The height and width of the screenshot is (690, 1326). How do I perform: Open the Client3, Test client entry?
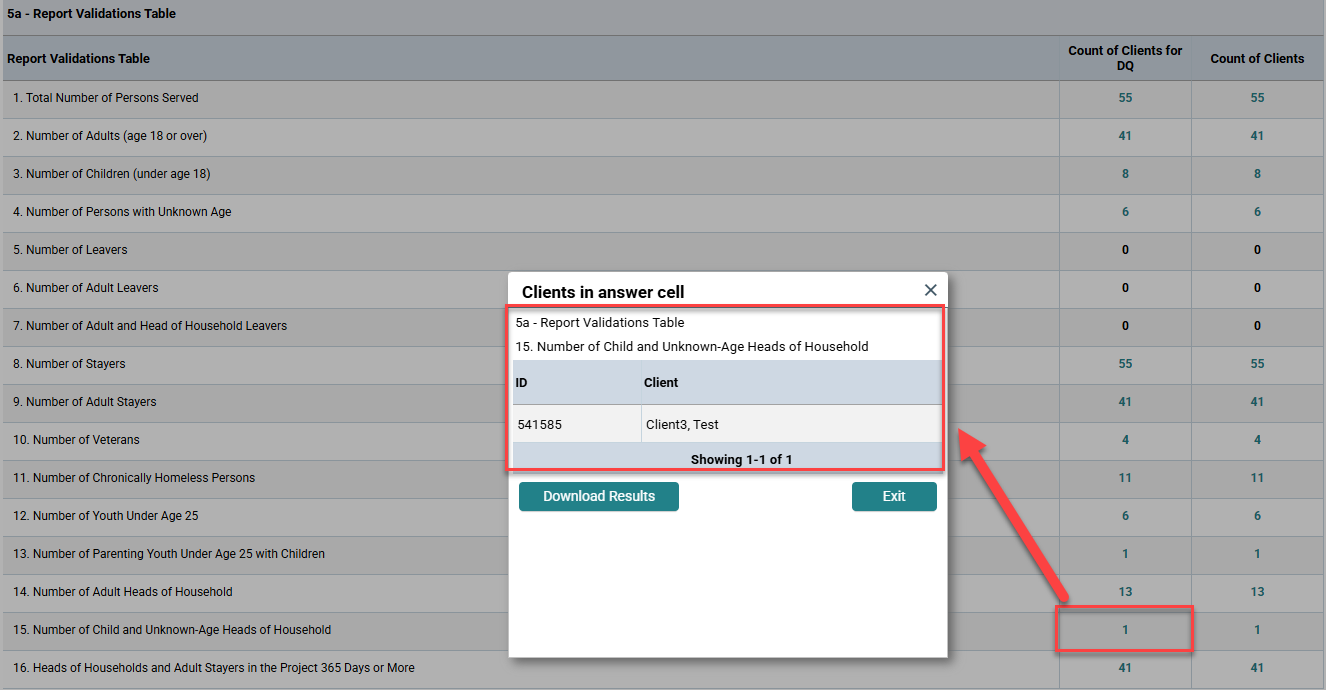682,424
